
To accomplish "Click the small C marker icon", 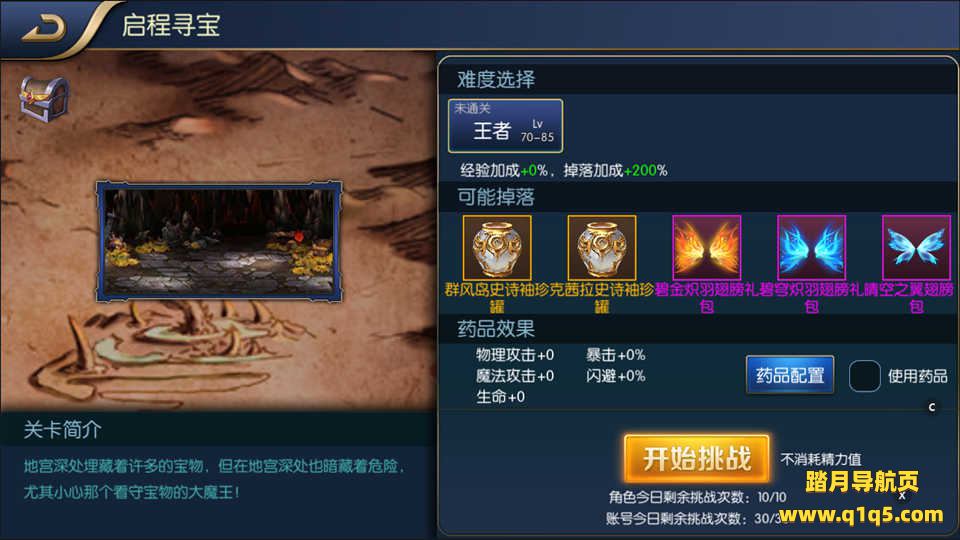I will [x=932, y=407].
